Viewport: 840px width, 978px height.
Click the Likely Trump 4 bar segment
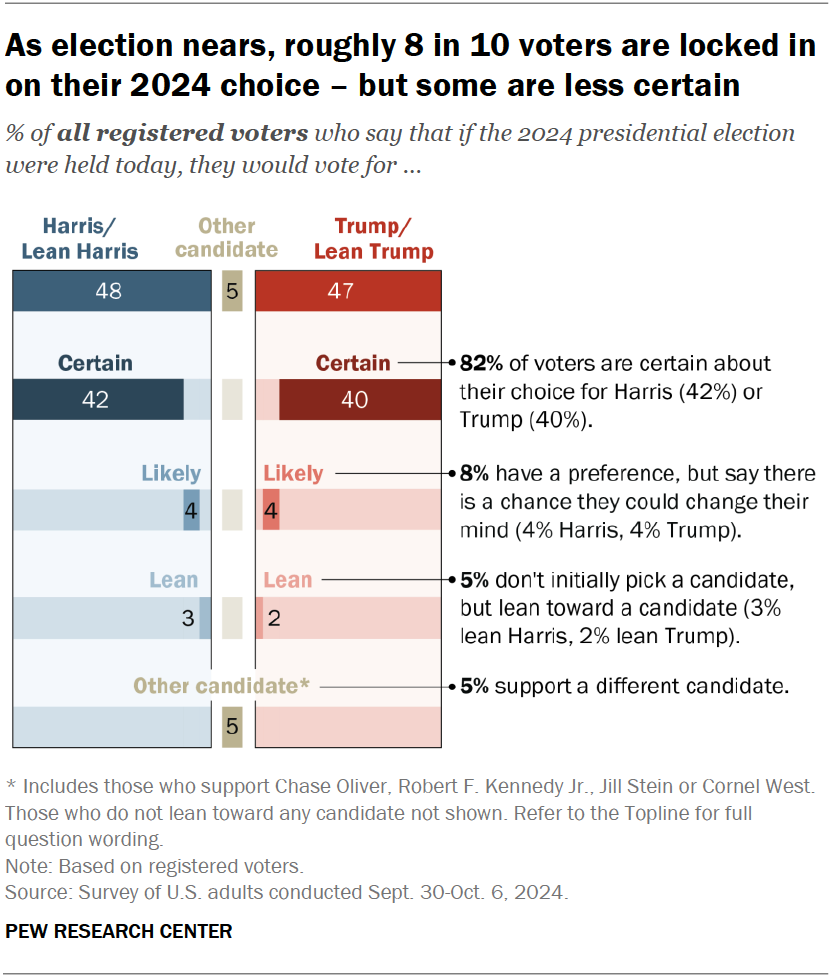click(271, 510)
